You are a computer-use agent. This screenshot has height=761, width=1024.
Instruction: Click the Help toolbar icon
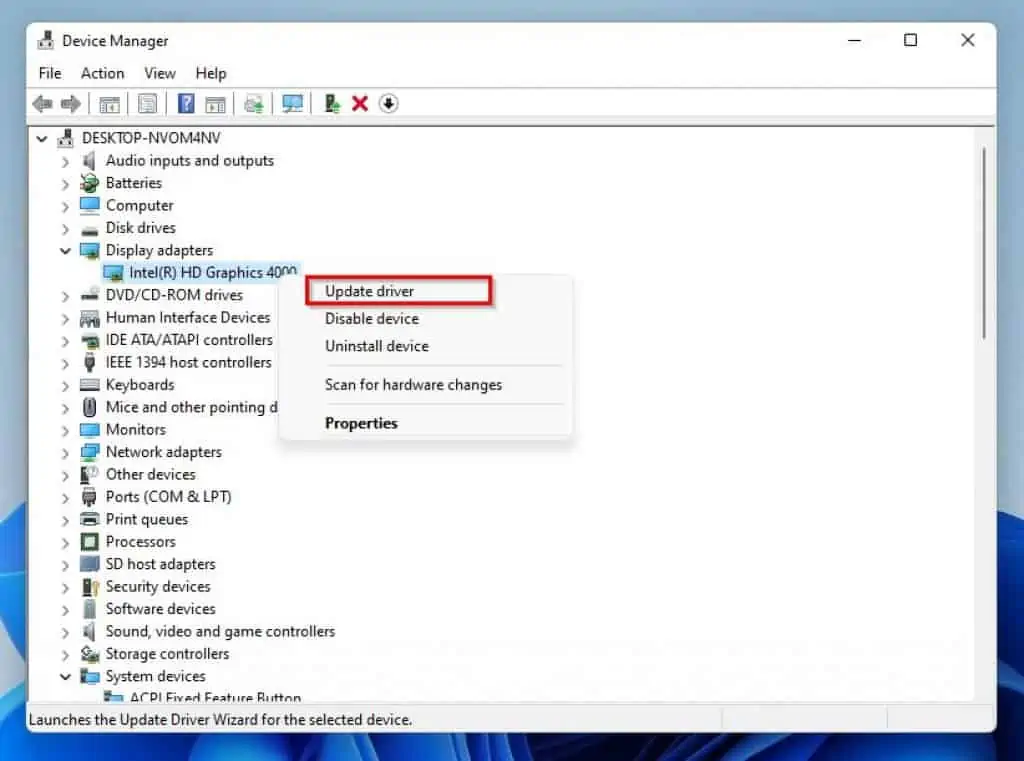[x=186, y=103]
